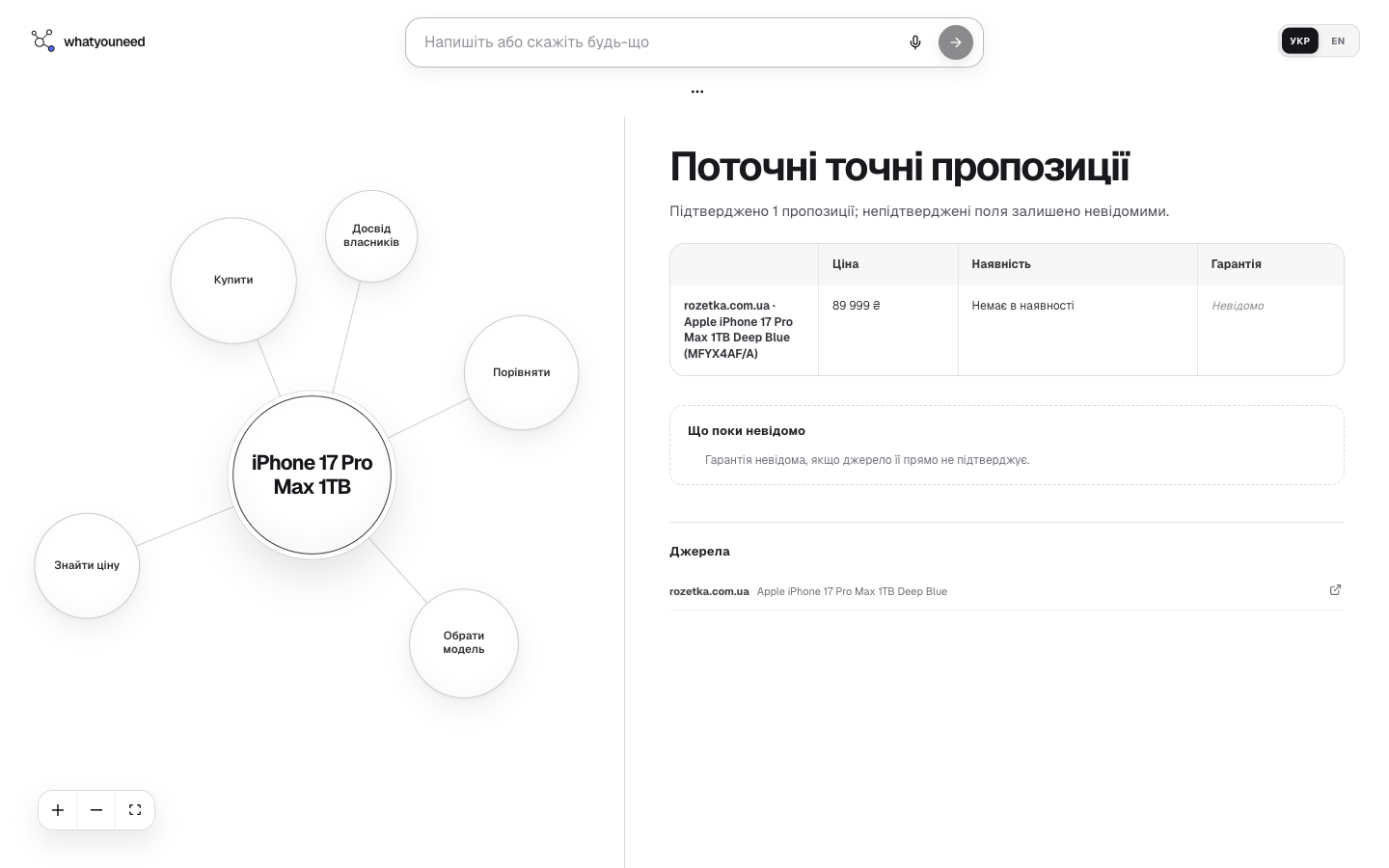The height and width of the screenshot is (868, 1389).
Task: Select the 'Порівняти' node
Action: [x=522, y=372]
